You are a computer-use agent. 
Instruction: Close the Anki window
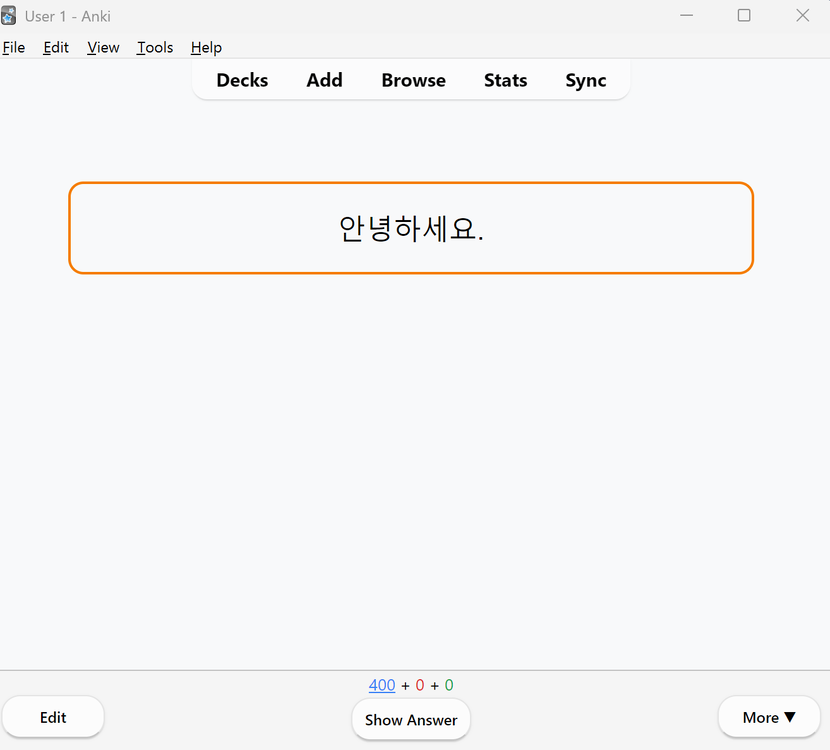(802, 15)
